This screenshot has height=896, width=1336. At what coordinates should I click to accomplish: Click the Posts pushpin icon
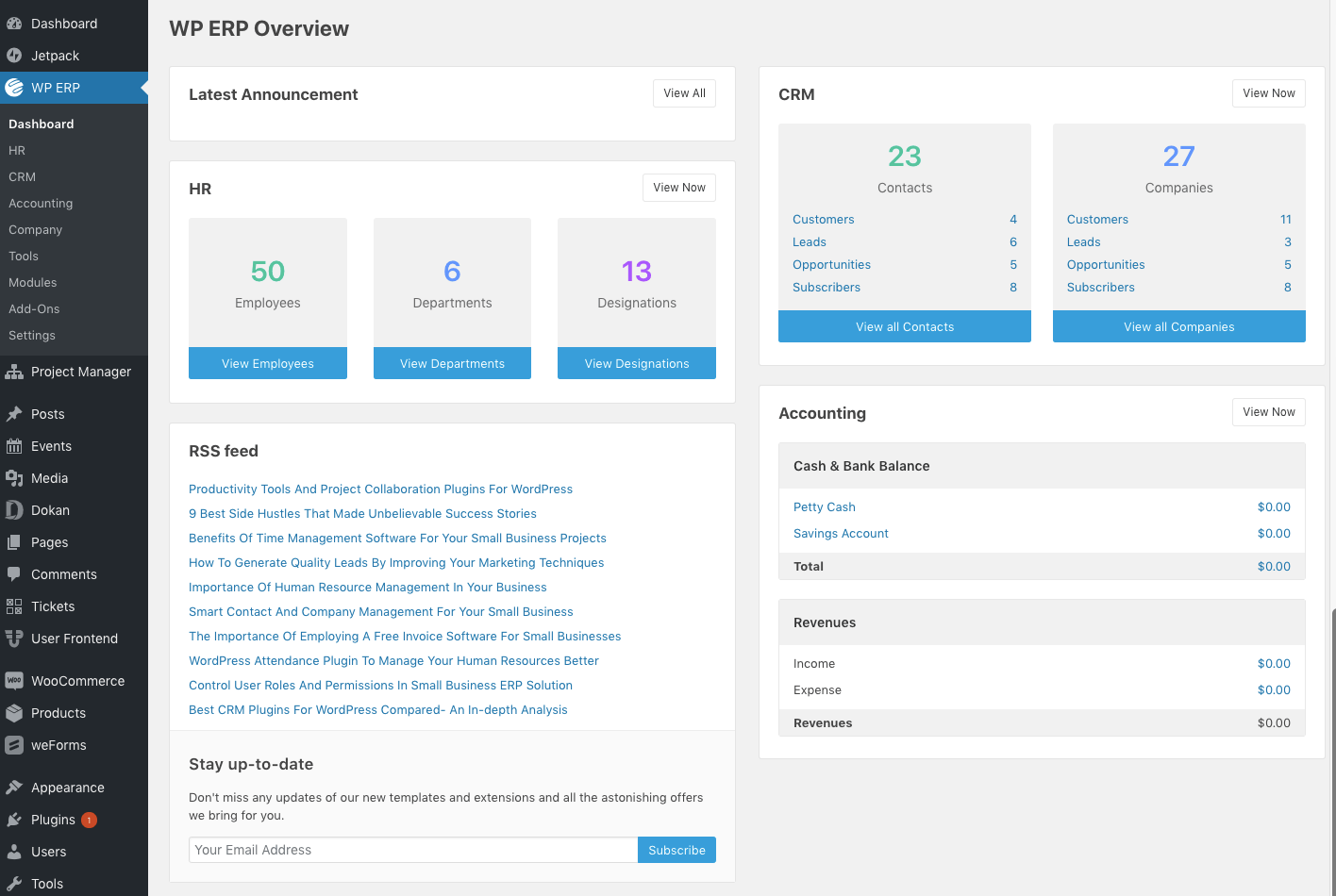(14, 414)
